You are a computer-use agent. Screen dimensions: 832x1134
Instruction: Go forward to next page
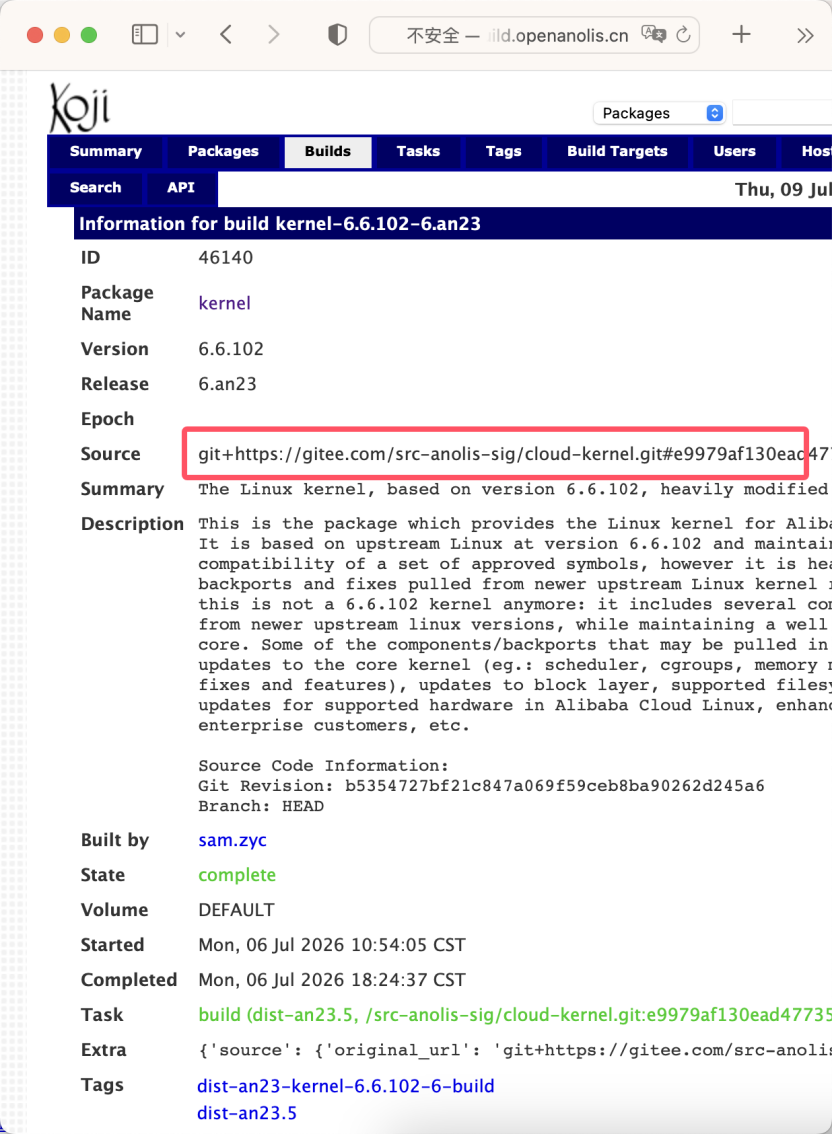click(x=273, y=34)
